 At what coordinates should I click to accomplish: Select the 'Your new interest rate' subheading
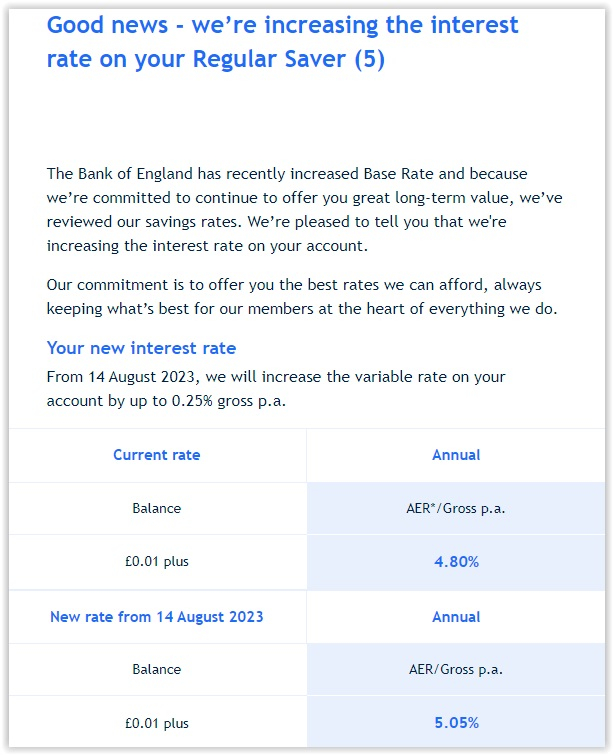(x=142, y=348)
